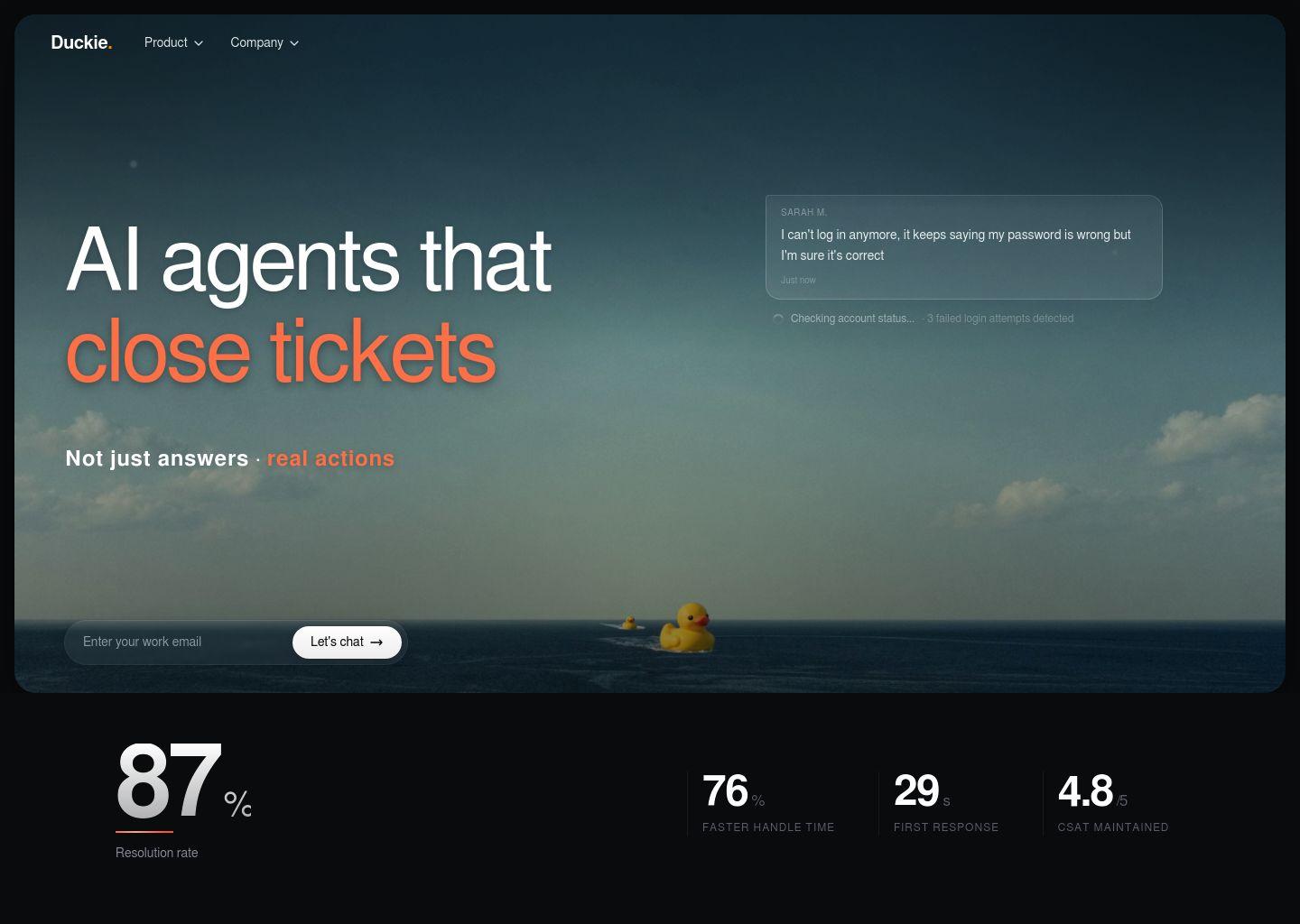Screen dimensions: 1300x924
Task: Click the 'close tickets' orange headline
Action: coord(281,351)
